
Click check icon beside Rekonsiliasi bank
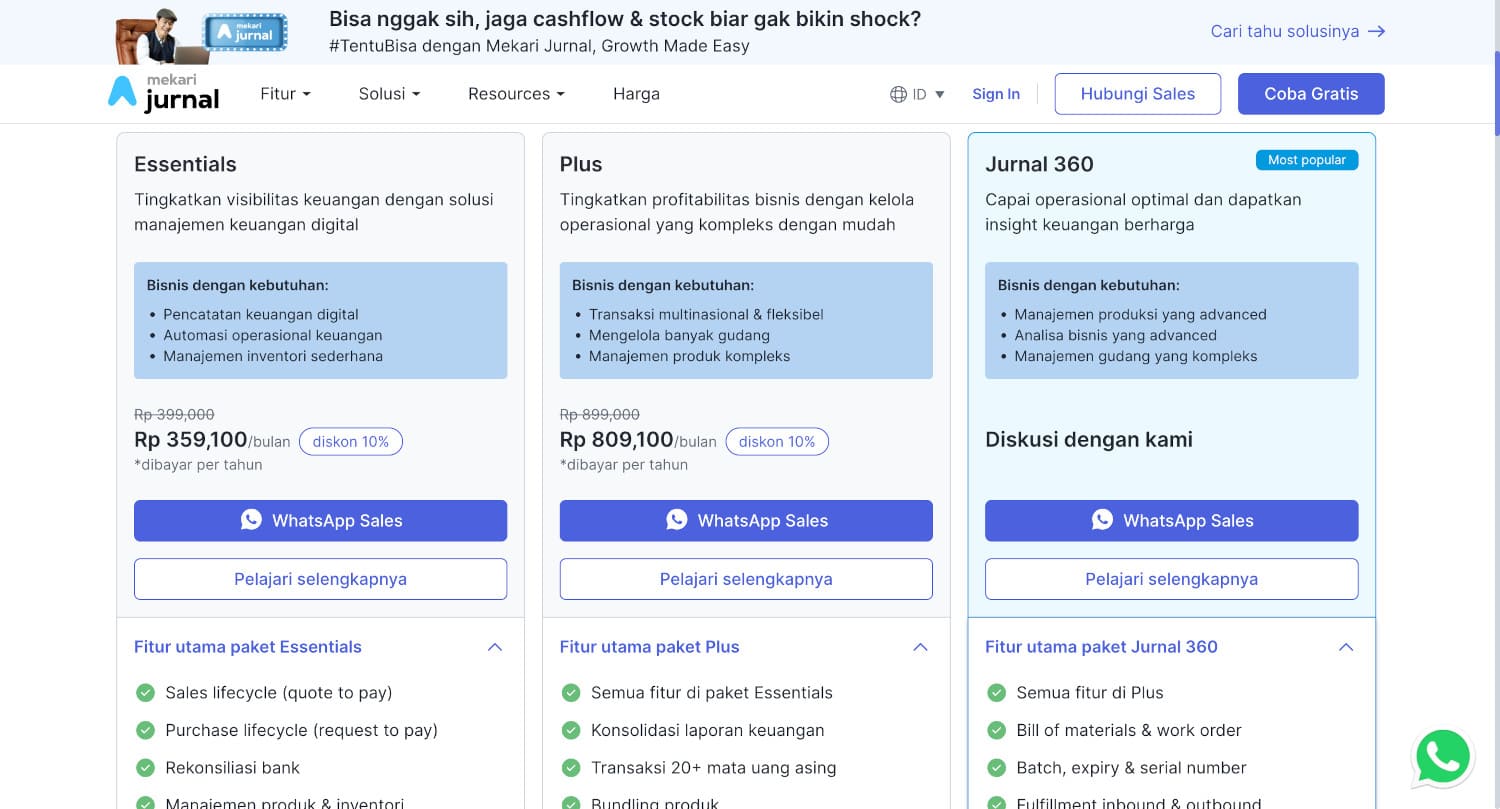145,768
